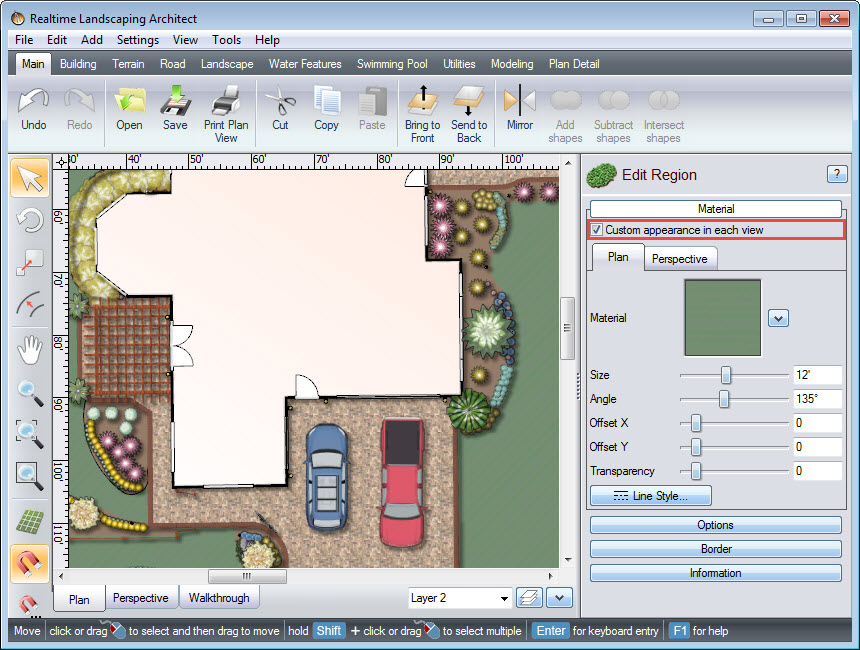Screen dimensions: 860x650
Task: Expand the Options section
Action: 716,525
